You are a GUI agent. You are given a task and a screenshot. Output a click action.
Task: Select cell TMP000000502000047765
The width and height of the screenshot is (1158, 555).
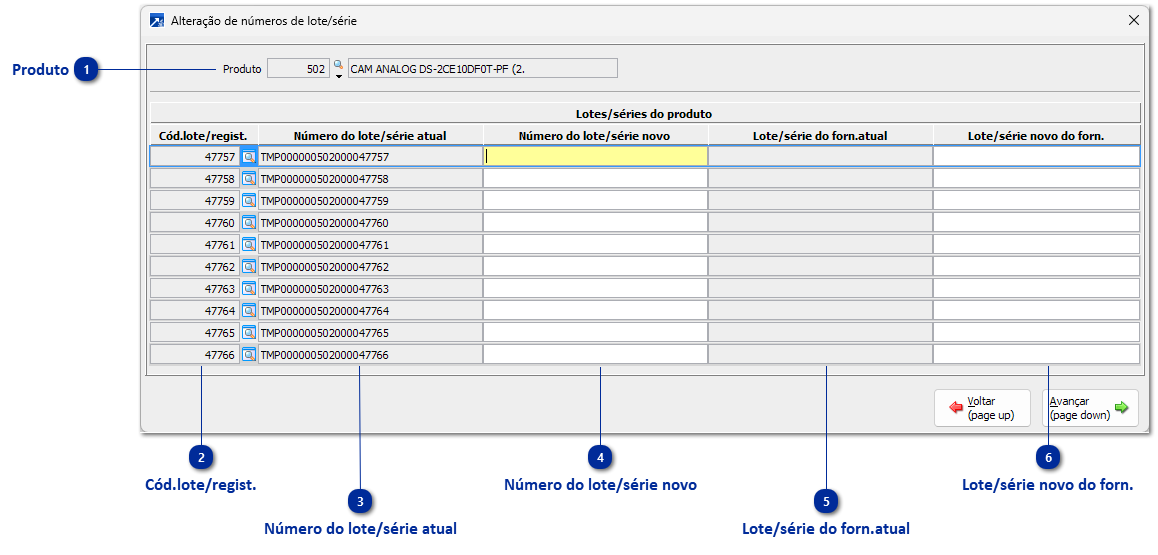click(370, 332)
